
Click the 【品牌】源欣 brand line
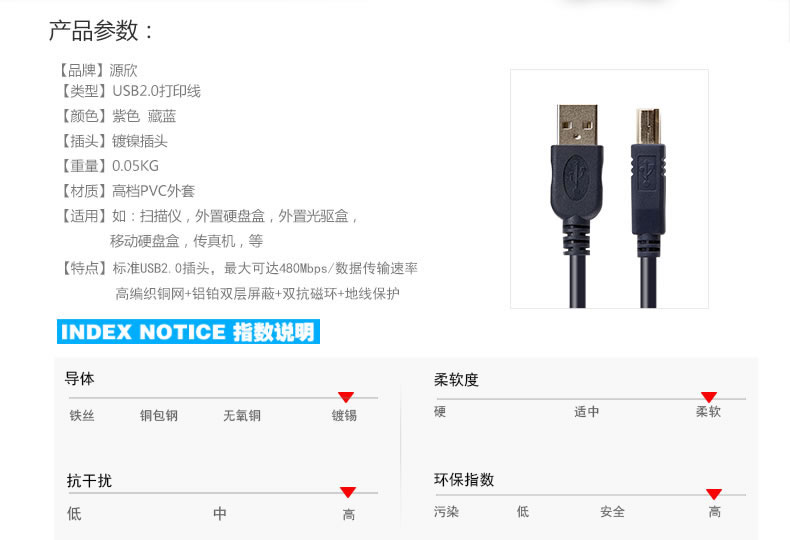coord(97,70)
